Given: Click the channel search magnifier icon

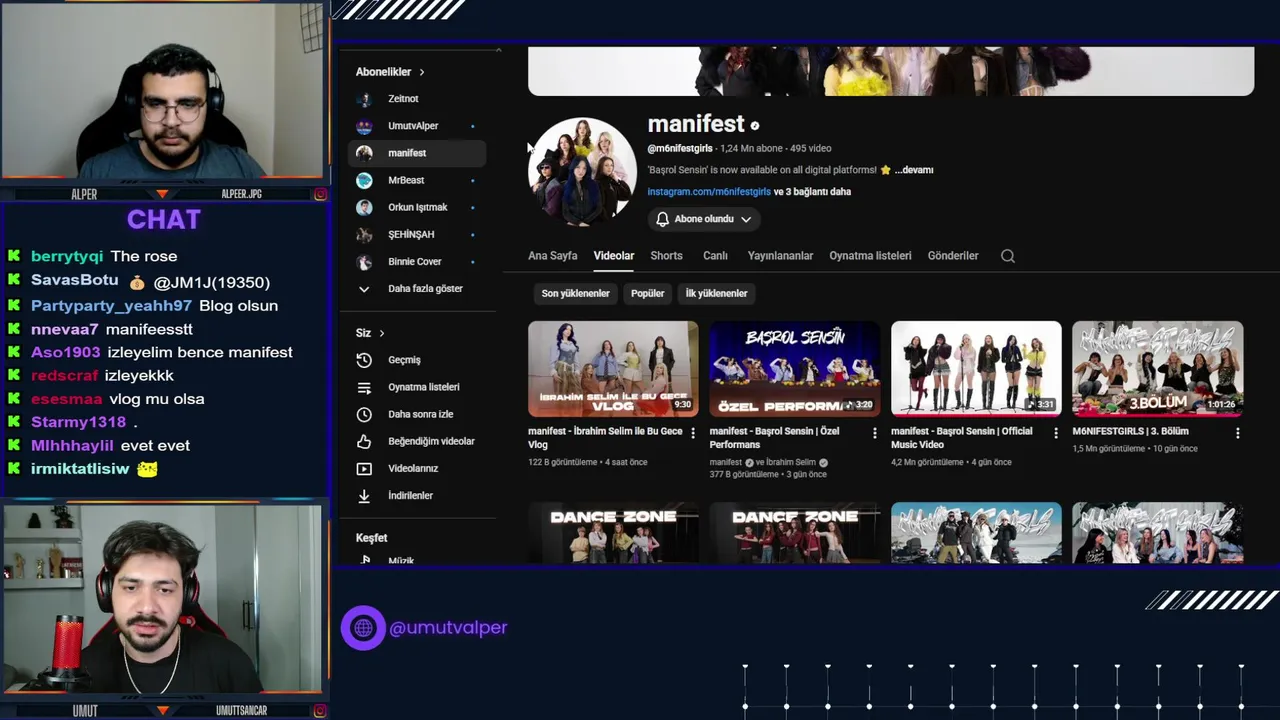Looking at the screenshot, I should [x=1008, y=256].
